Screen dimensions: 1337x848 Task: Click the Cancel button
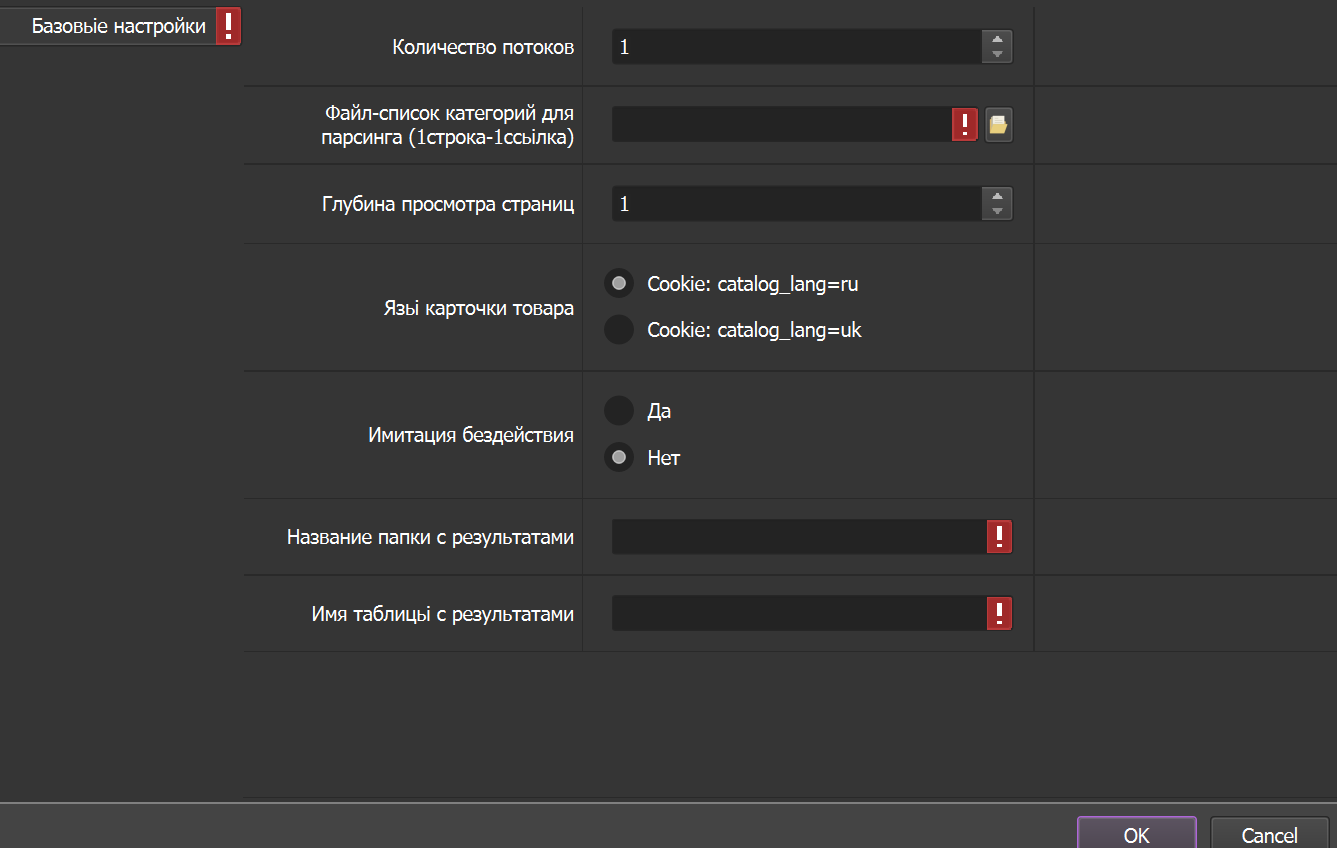click(1270, 835)
